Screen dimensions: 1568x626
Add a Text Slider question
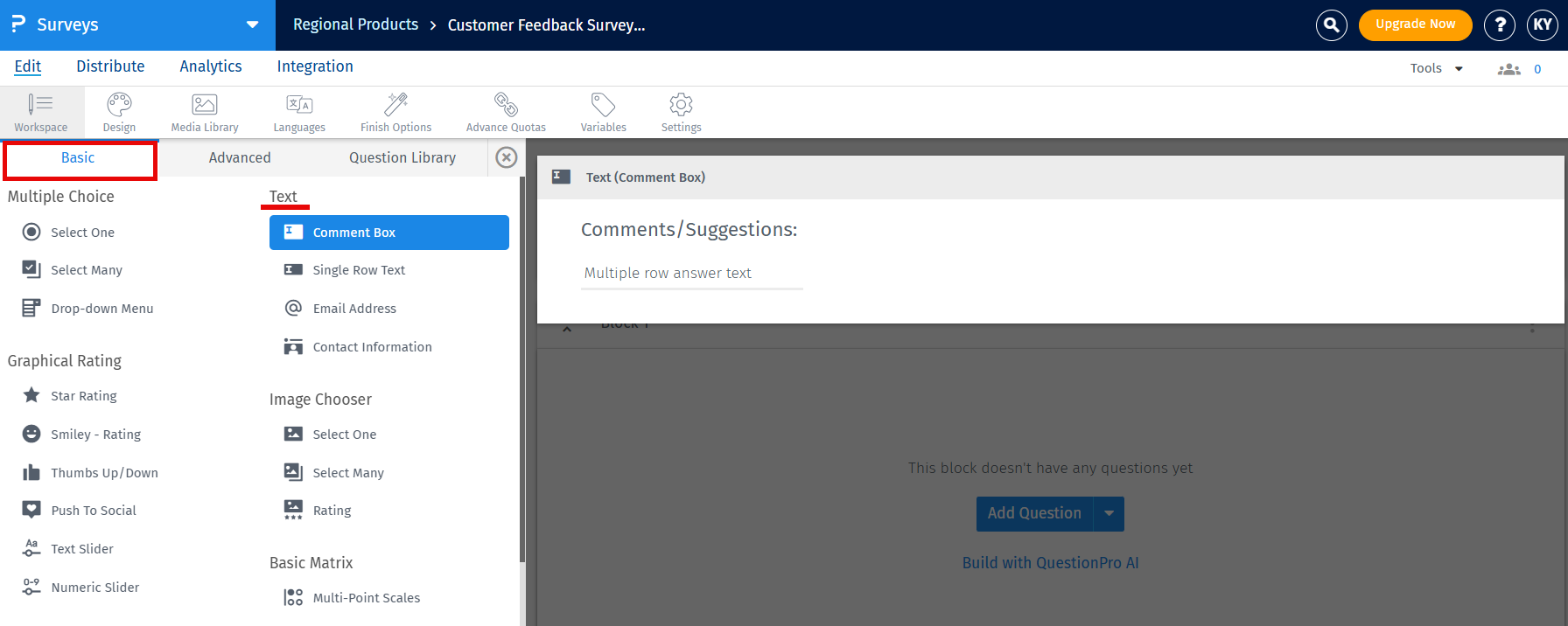click(x=67, y=549)
